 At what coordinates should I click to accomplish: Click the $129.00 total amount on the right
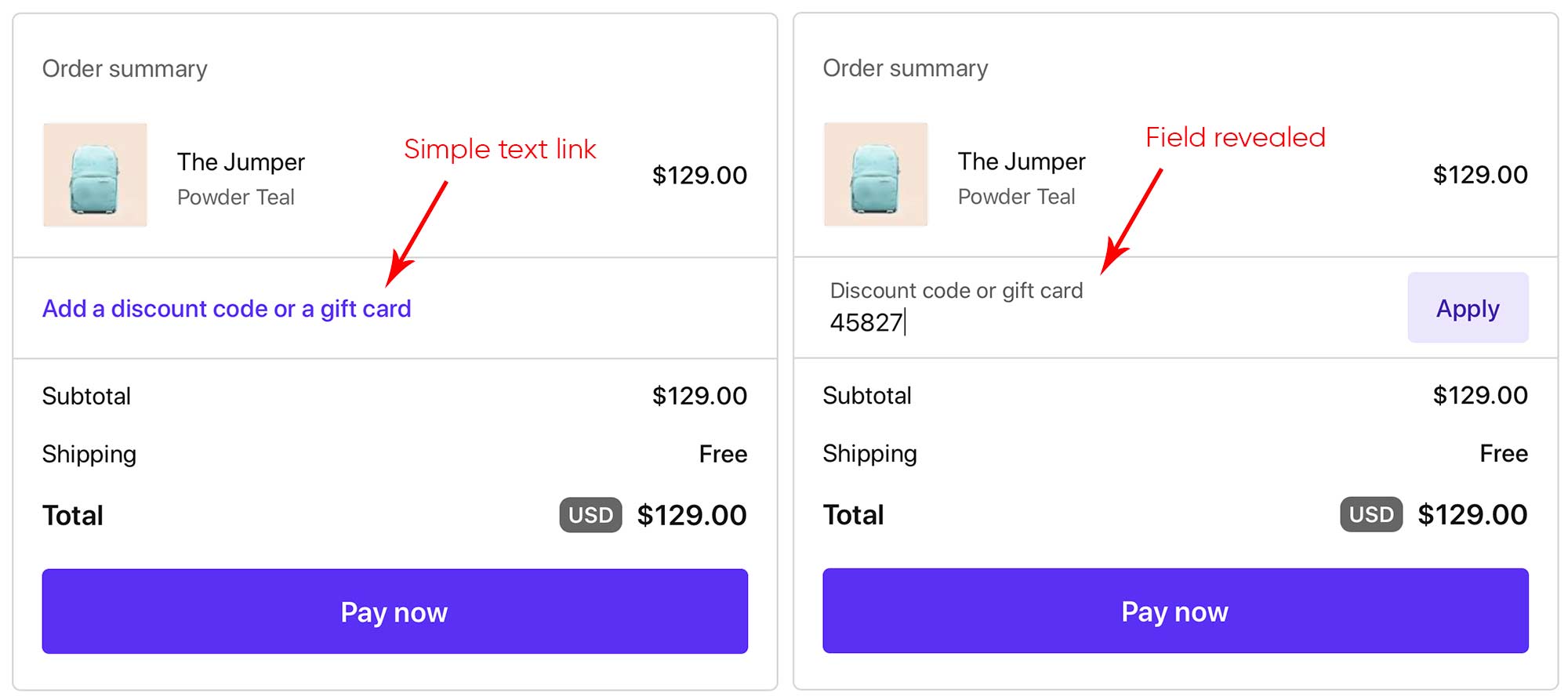point(1472,515)
